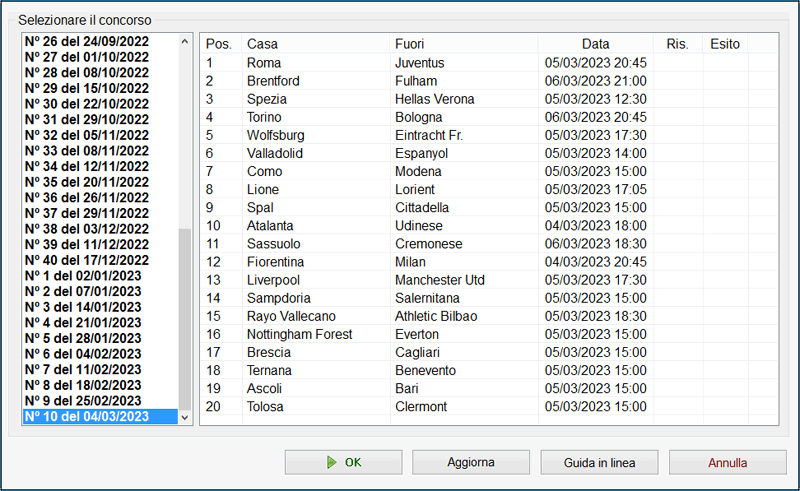Click the Clermont cell in row 20

click(464, 407)
